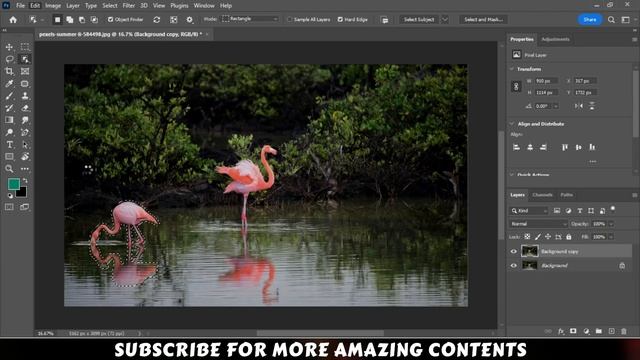Select the Frame tool
This screenshot has height=360, width=640.
click(x=25, y=71)
